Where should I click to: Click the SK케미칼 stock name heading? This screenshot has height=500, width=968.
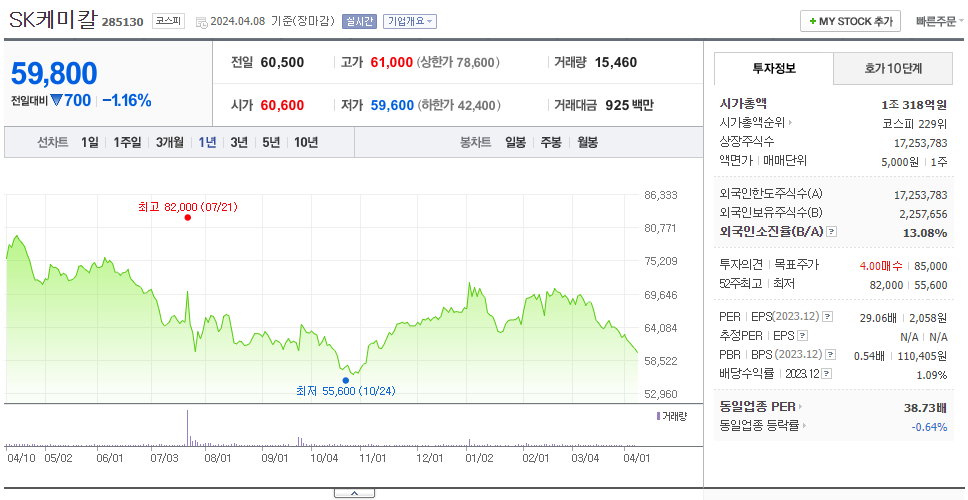pyautogui.click(x=53, y=19)
